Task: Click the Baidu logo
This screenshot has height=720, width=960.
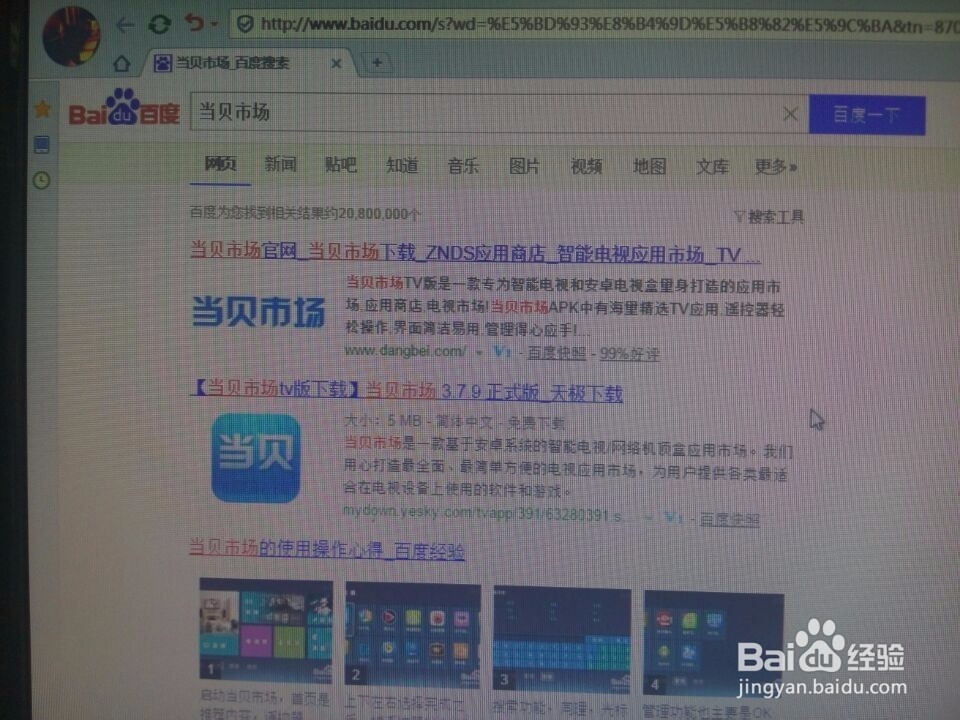Action: tap(124, 109)
